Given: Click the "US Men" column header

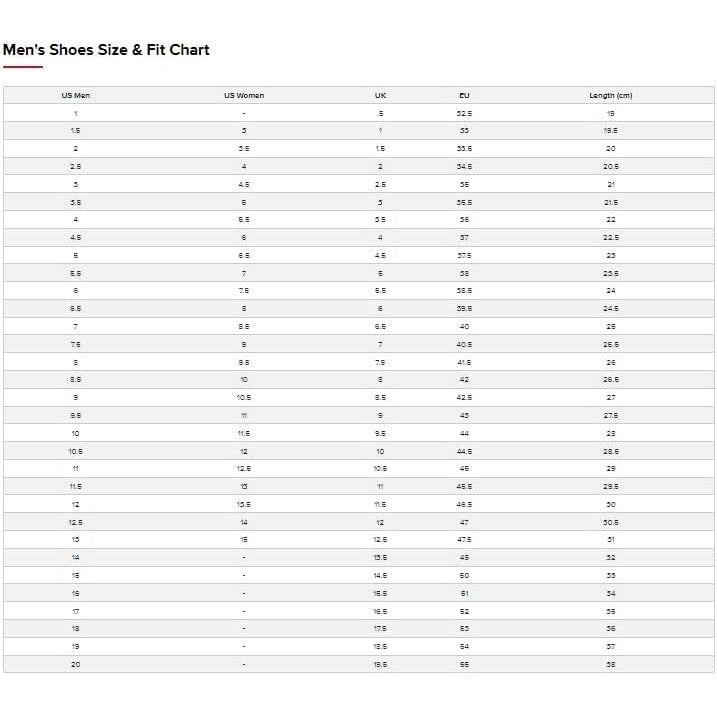Looking at the screenshot, I should point(76,95).
